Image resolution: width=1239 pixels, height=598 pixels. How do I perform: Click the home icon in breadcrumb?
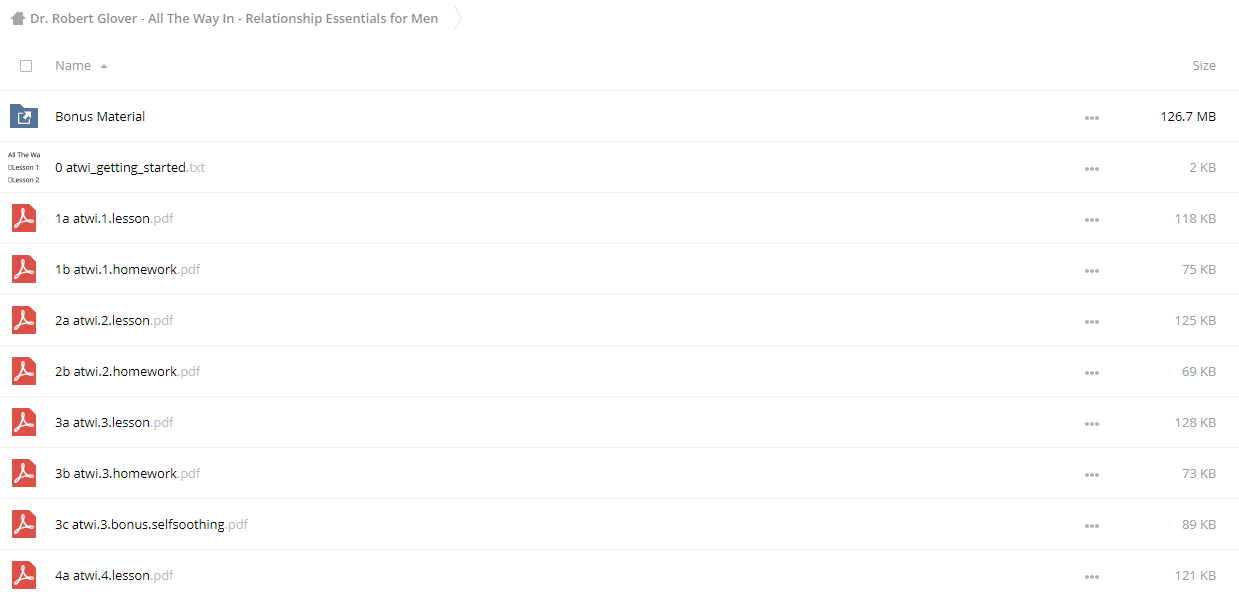[x=17, y=18]
